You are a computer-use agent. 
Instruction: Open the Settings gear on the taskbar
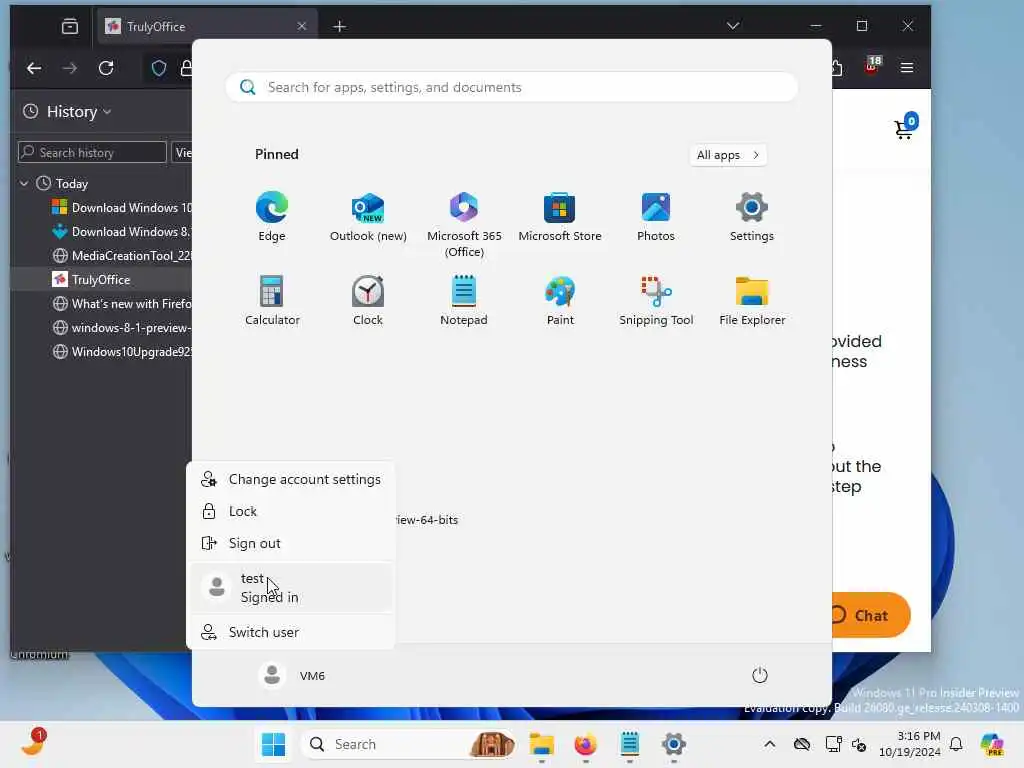point(673,744)
